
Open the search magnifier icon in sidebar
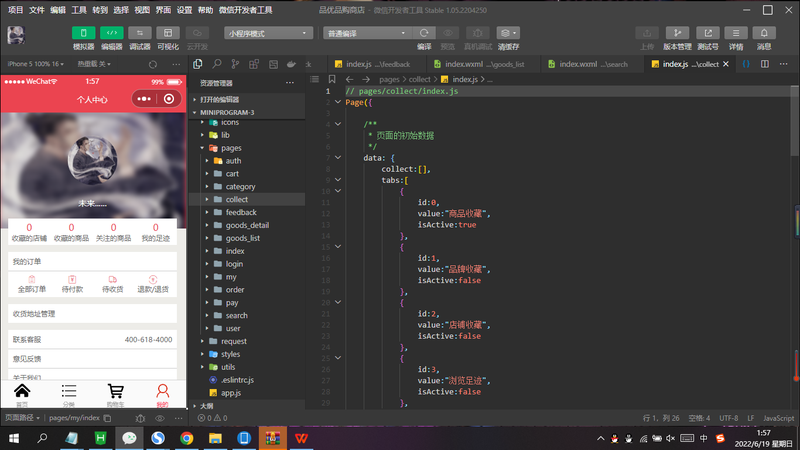click(x=217, y=64)
